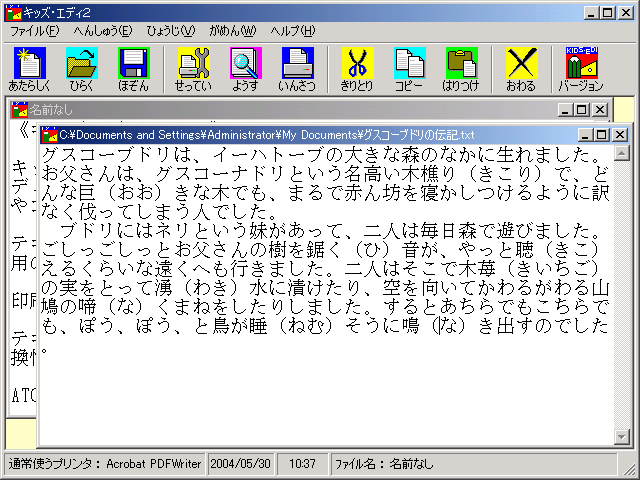Screen dimensions: 640x480
Task: Open the がめん(W) menu
Action: 233,31
